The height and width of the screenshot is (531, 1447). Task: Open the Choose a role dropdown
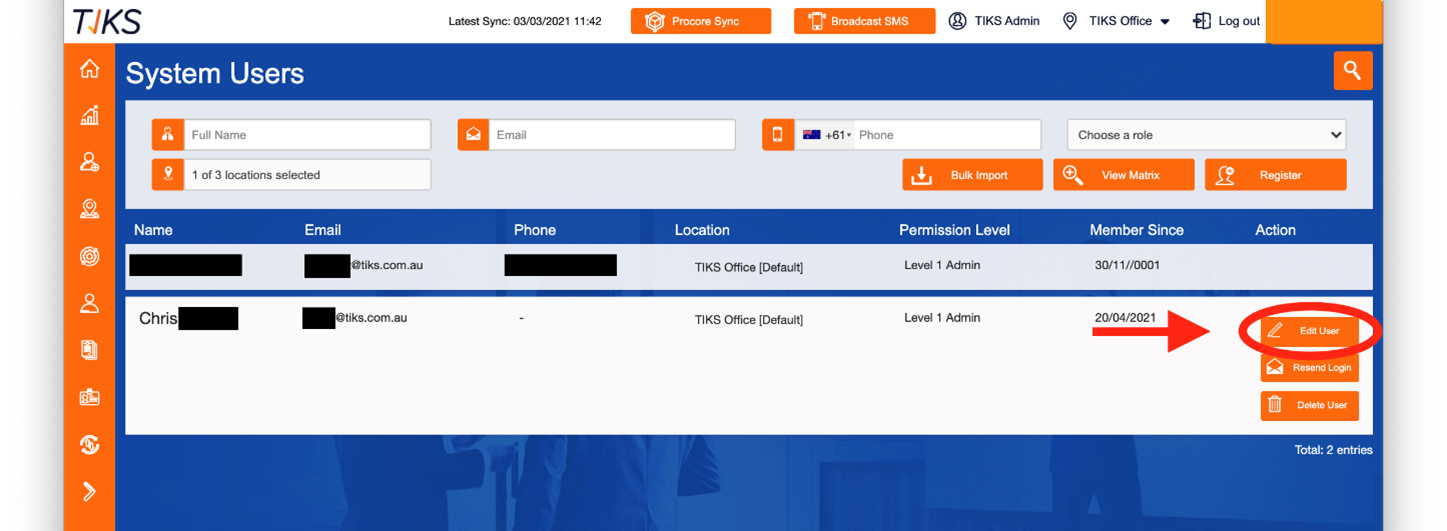1206,135
